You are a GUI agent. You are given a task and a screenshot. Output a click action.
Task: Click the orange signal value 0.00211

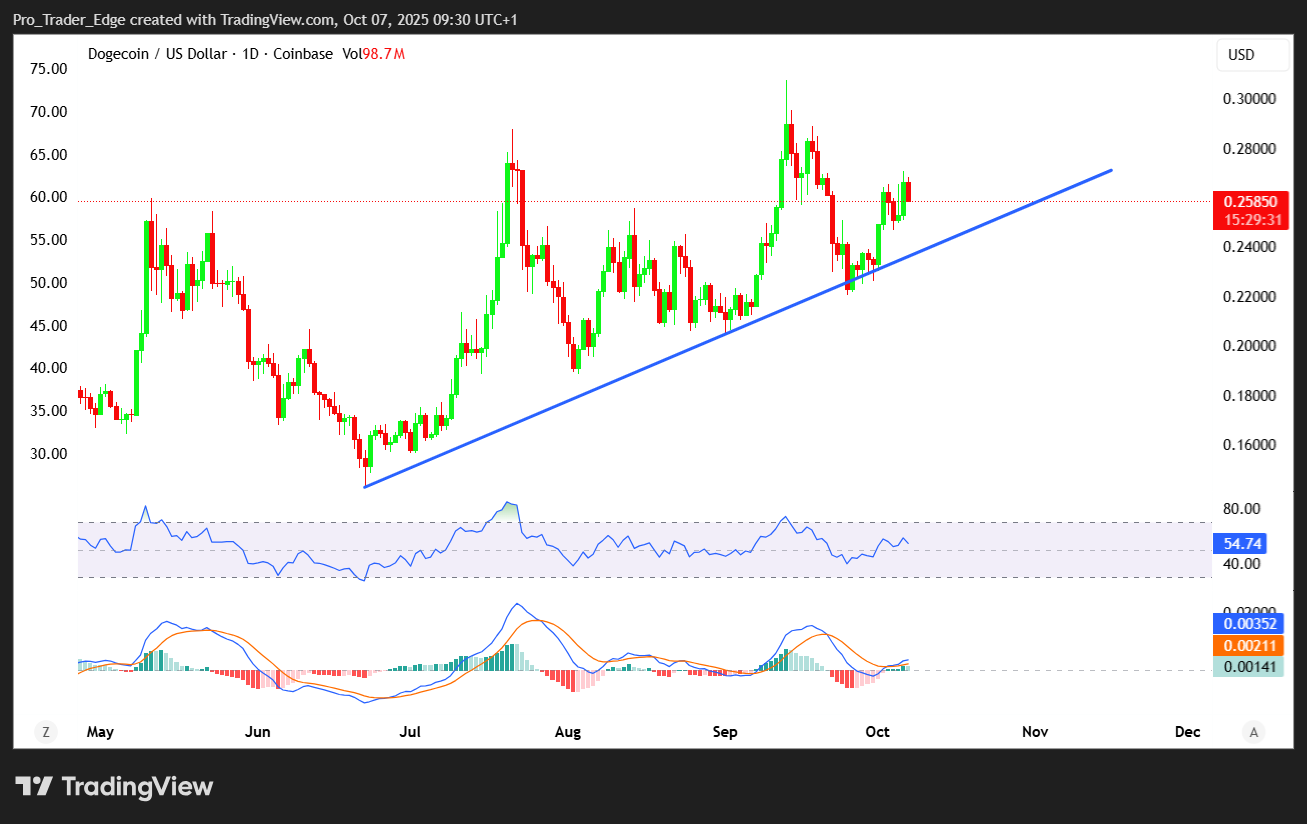tap(1247, 648)
